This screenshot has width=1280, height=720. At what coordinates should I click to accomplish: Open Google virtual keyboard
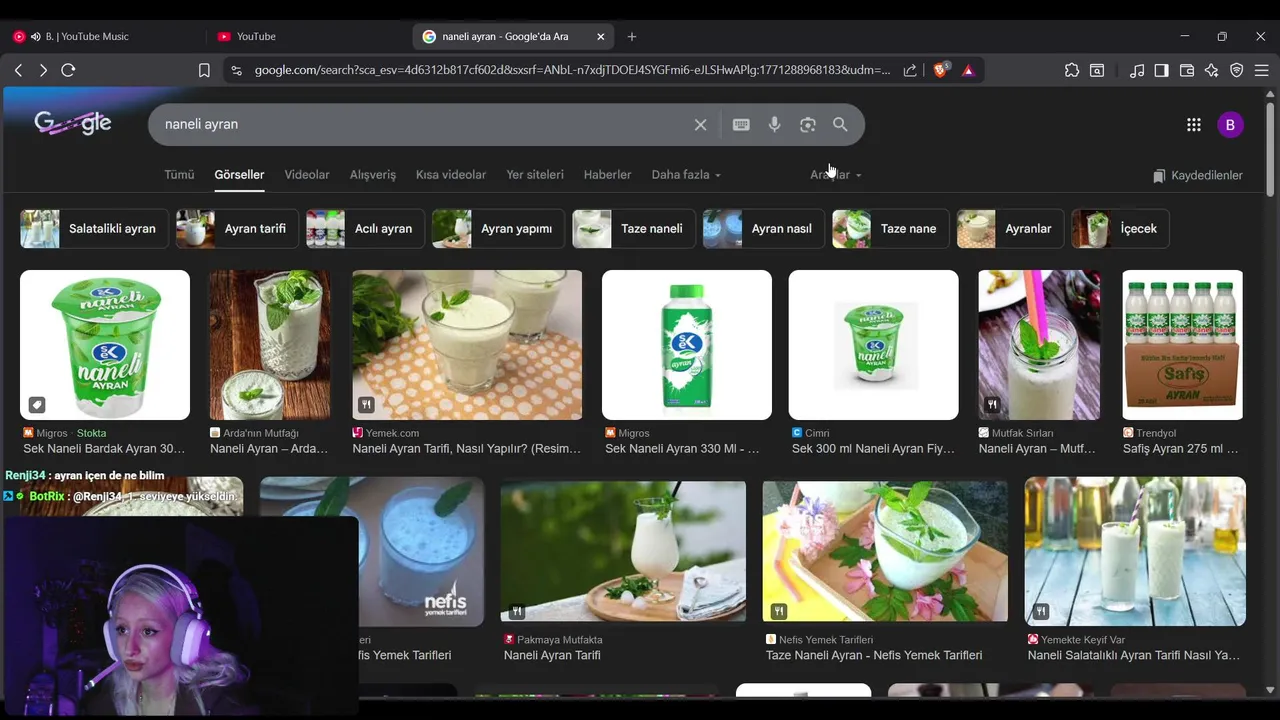pos(741,125)
